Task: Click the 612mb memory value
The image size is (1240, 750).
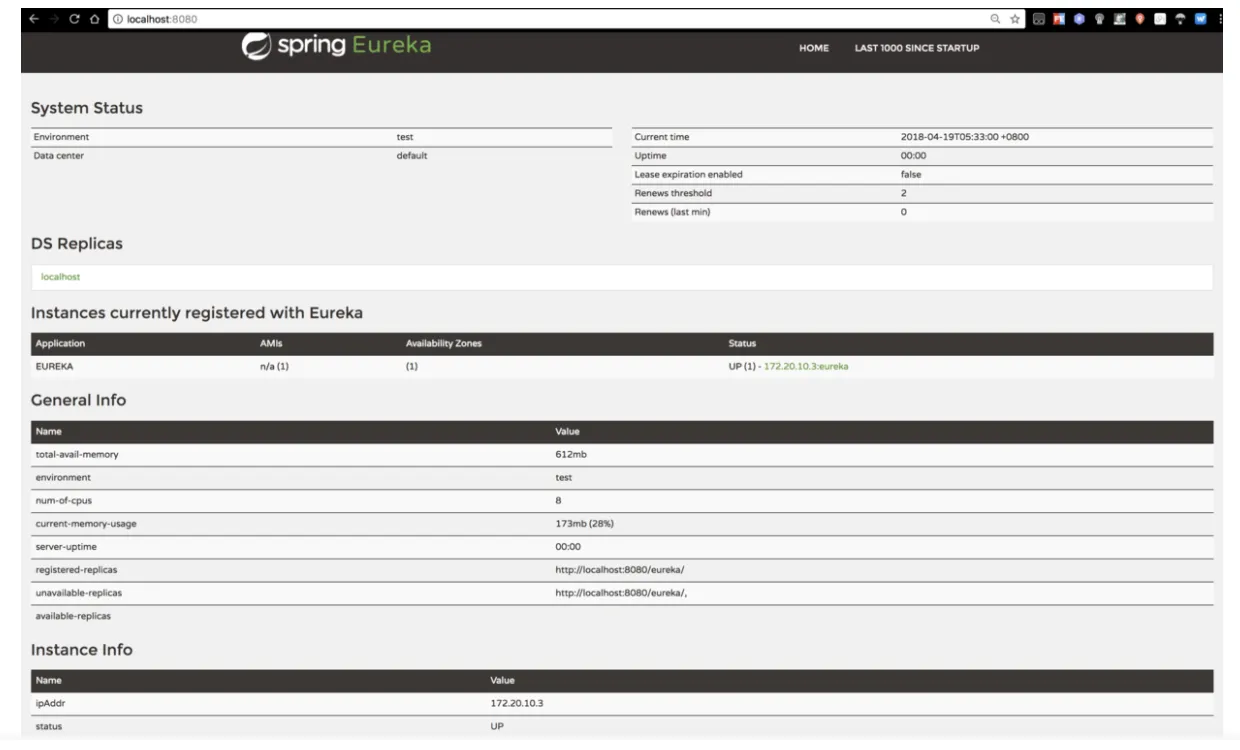Action: (x=571, y=454)
